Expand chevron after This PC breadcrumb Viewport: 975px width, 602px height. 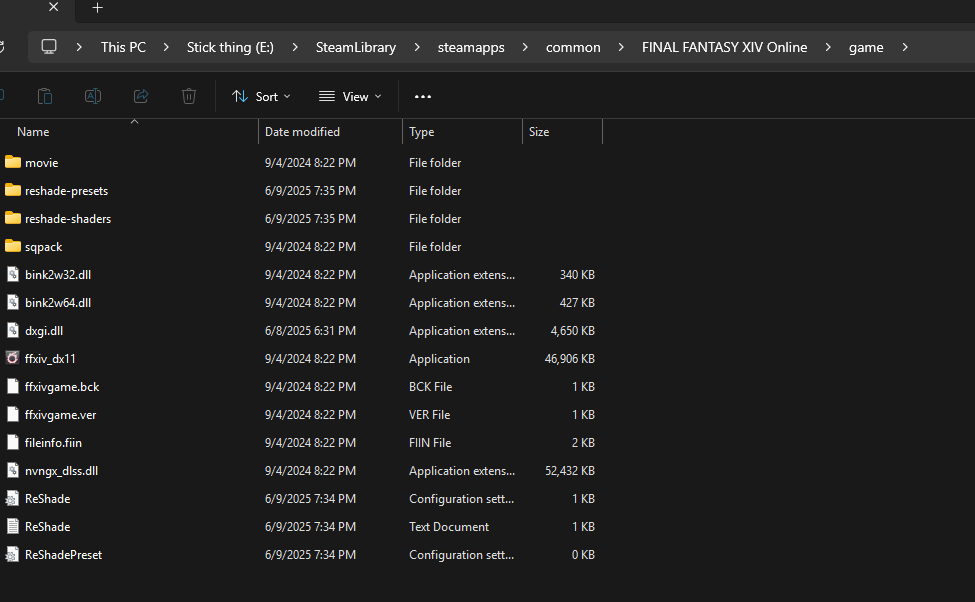165,47
